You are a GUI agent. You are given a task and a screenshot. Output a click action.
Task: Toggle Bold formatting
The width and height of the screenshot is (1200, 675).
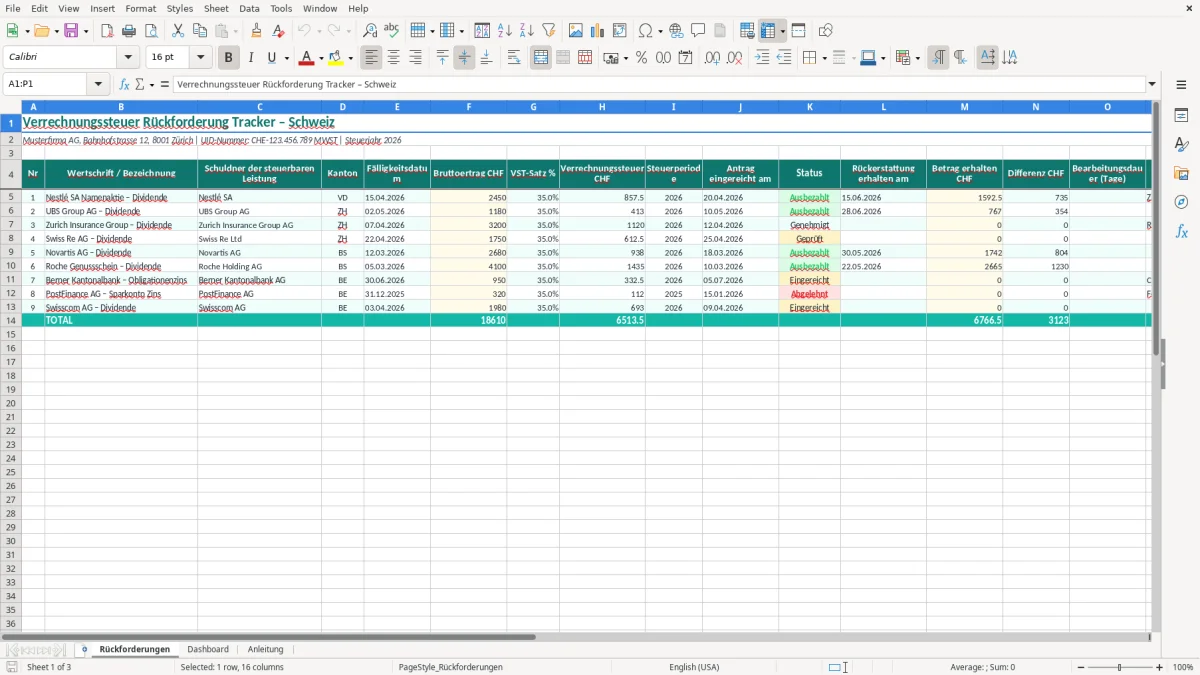pyautogui.click(x=228, y=58)
